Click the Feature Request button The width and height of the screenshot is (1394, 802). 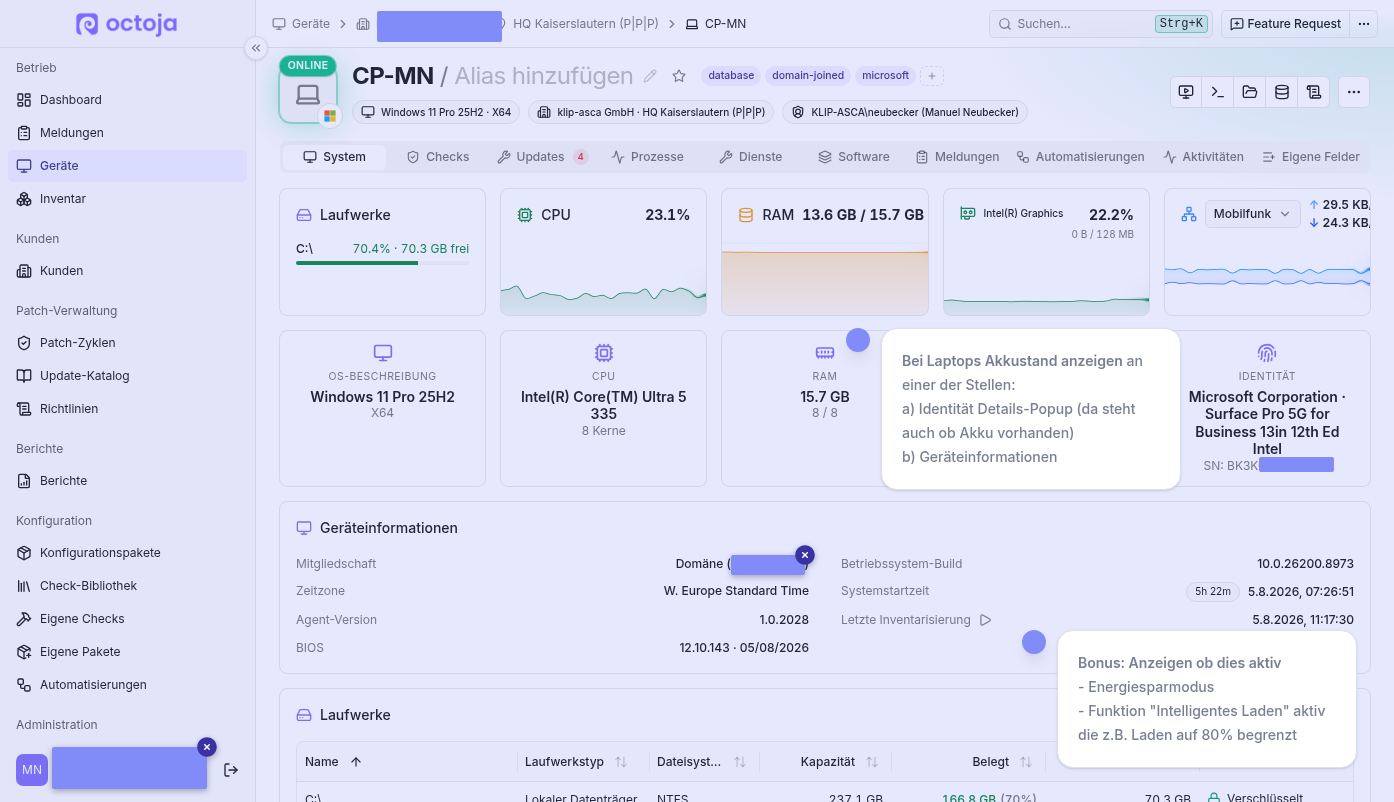1285,24
